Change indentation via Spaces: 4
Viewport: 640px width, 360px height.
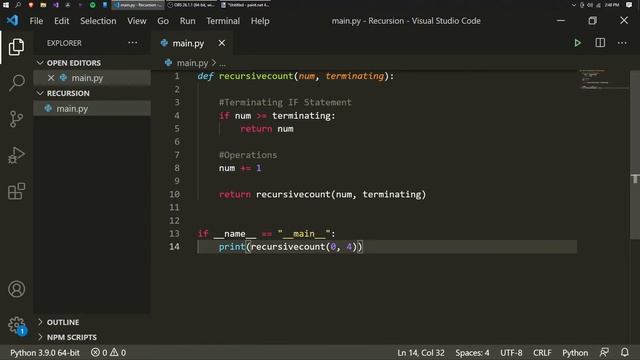[x=472, y=352]
